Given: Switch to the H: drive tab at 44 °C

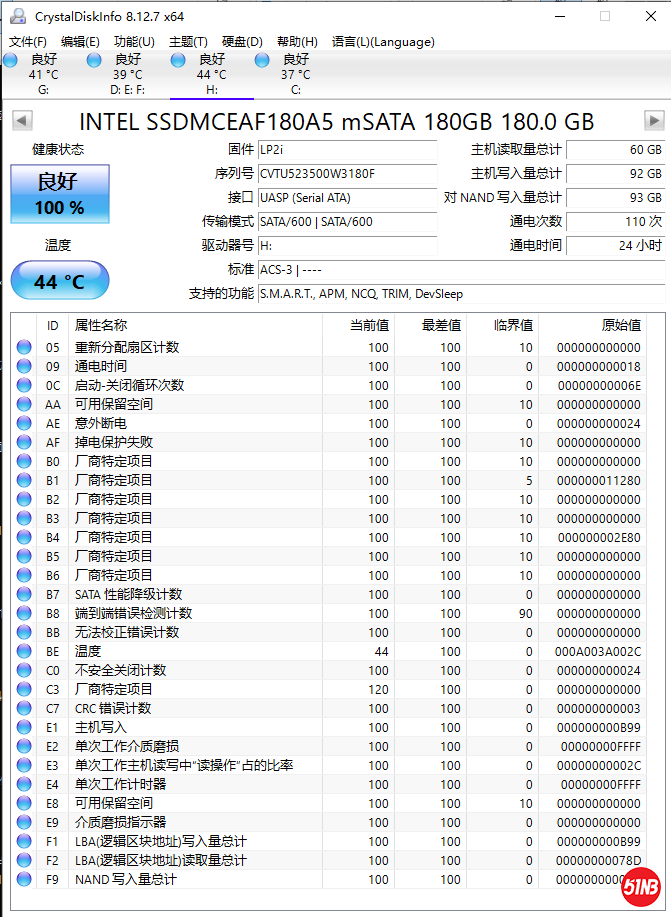Looking at the screenshot, I should tap(211, 75).
